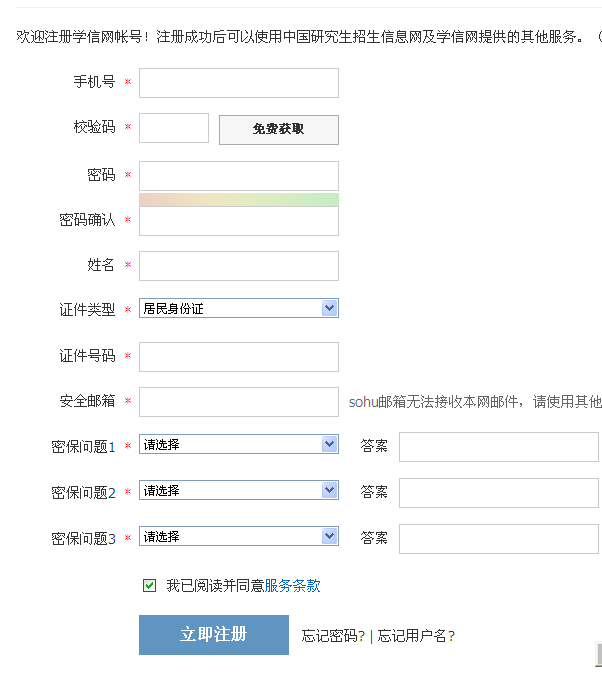Open the 服务条款 link
This screenshot has width=602, height=674.
click(x=292, y=585)
